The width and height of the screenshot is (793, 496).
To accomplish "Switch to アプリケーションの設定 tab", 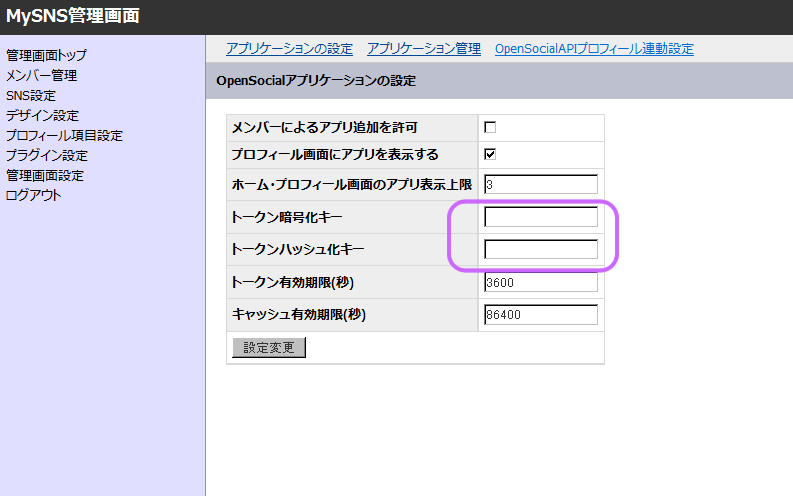I will pos(289,49).
